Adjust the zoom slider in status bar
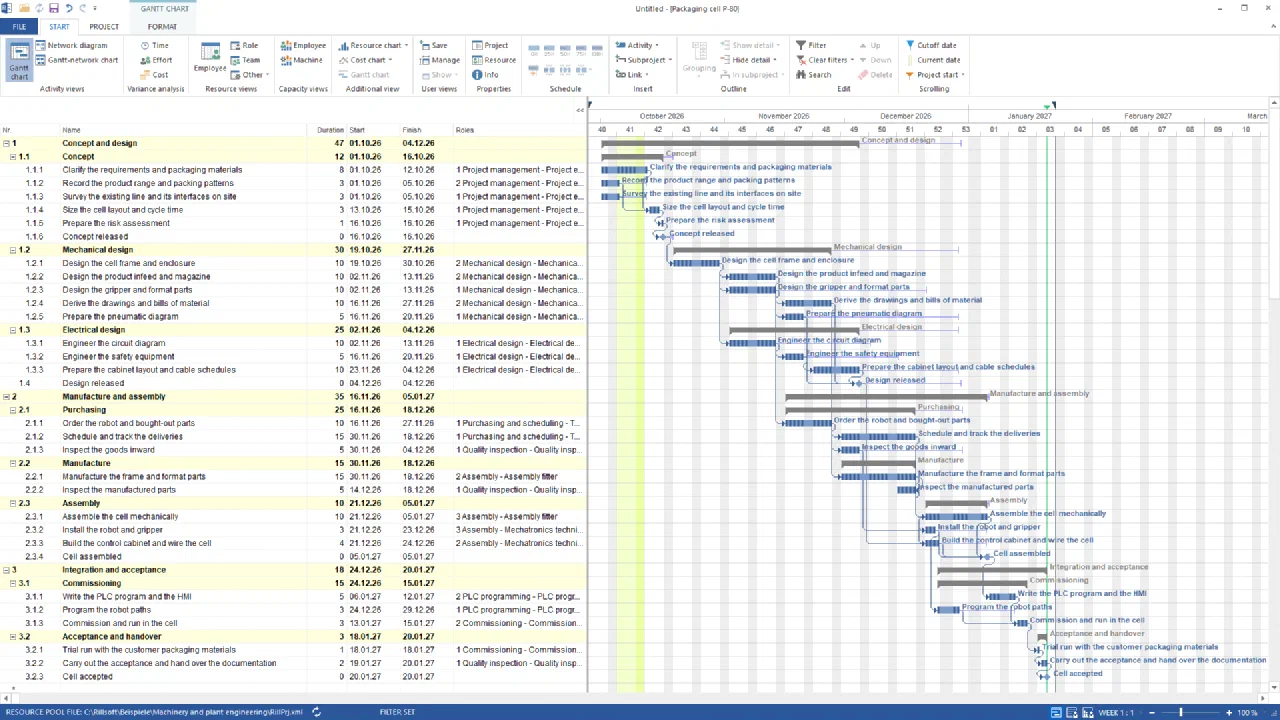Viewport: 1280px width, 720px height. tap(1181, 712)
